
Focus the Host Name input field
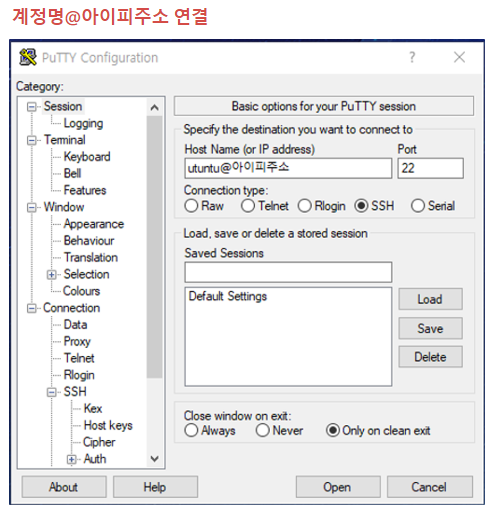(288, 168)
